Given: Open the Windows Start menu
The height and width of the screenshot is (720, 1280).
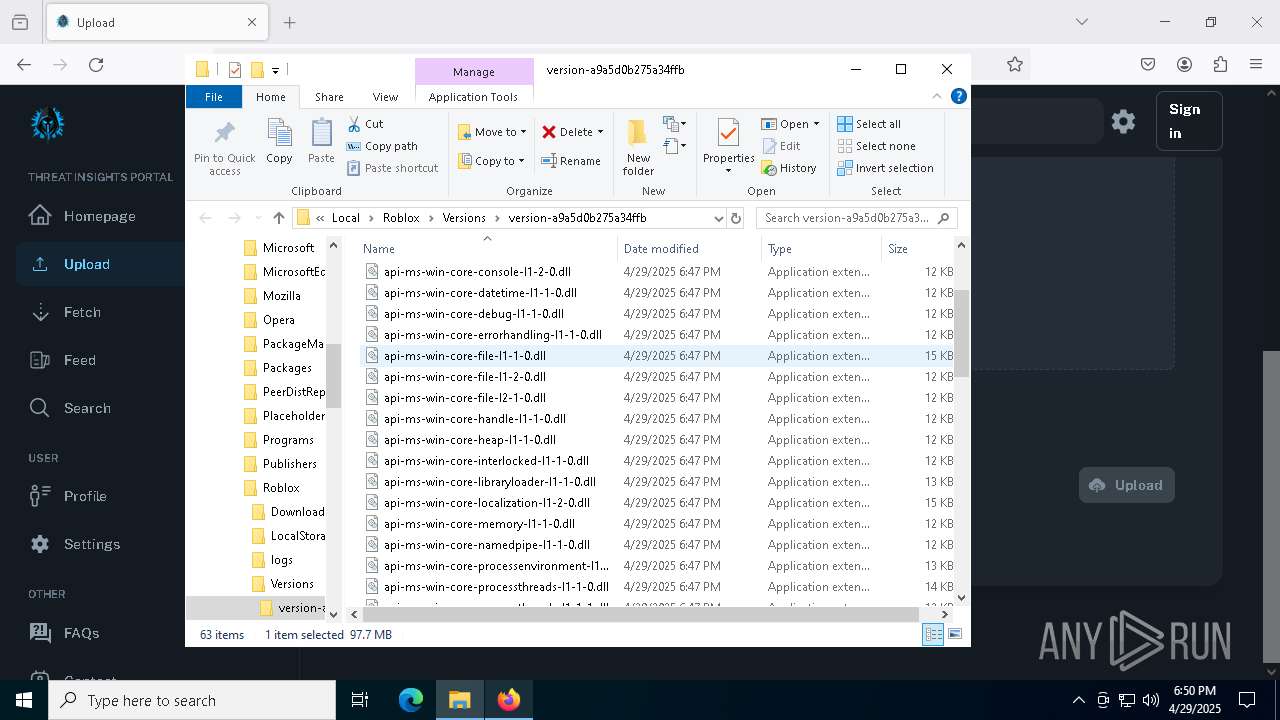Looking at the screenshot, I should click(24, 700).
